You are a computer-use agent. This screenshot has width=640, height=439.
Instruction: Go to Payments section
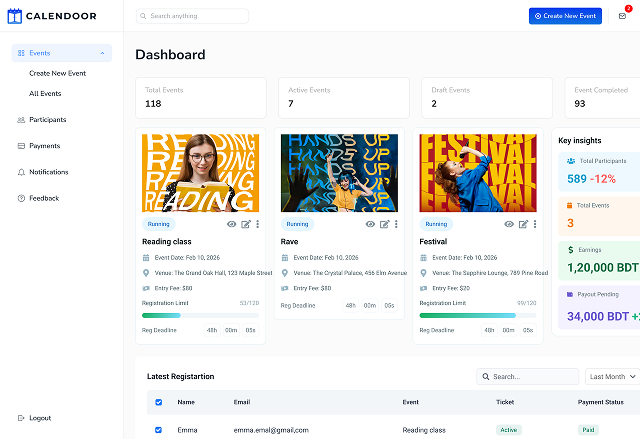click(44, 146)
